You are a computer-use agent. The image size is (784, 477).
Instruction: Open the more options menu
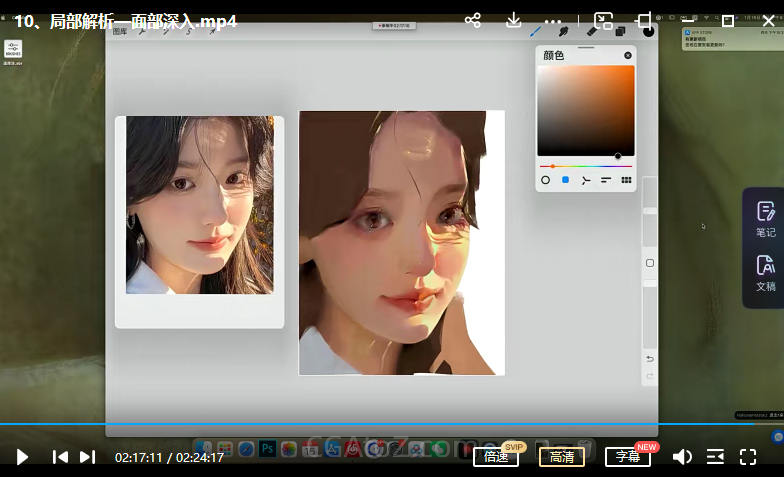point(552,21)
